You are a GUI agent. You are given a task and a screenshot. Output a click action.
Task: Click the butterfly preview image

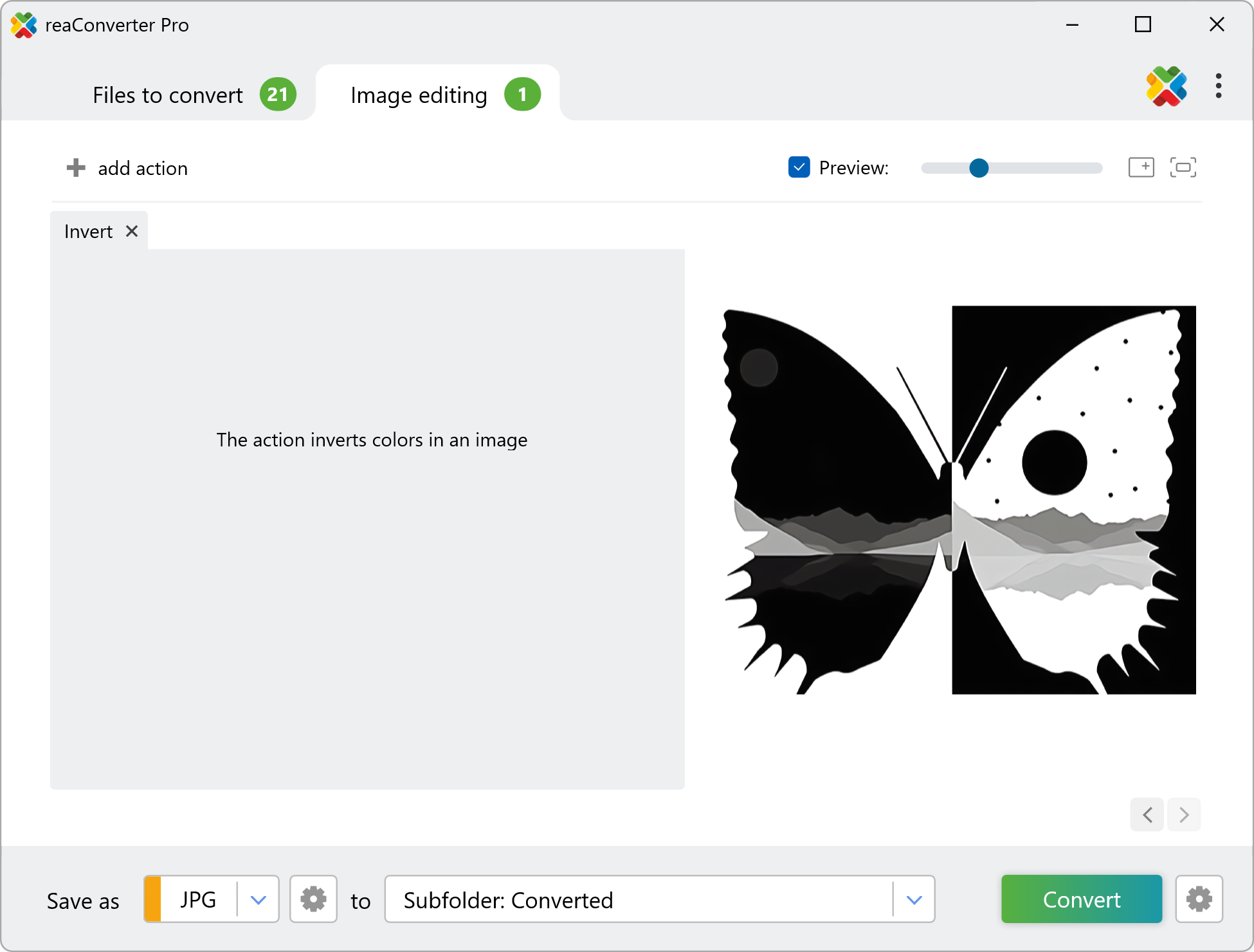coord(960,500)
